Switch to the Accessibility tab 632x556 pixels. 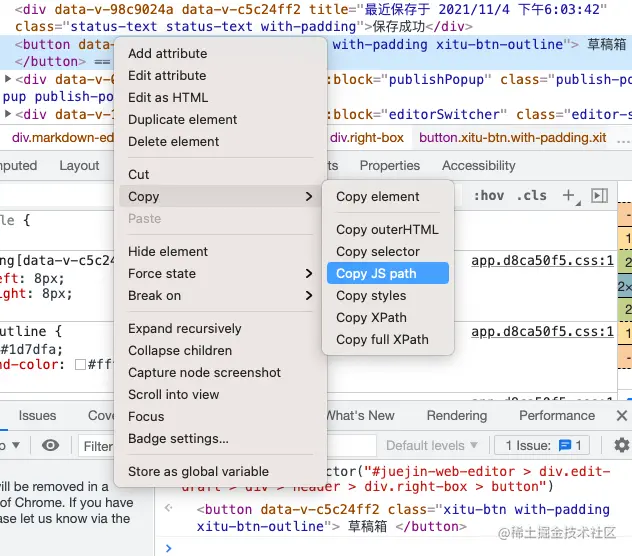[478, 166]
